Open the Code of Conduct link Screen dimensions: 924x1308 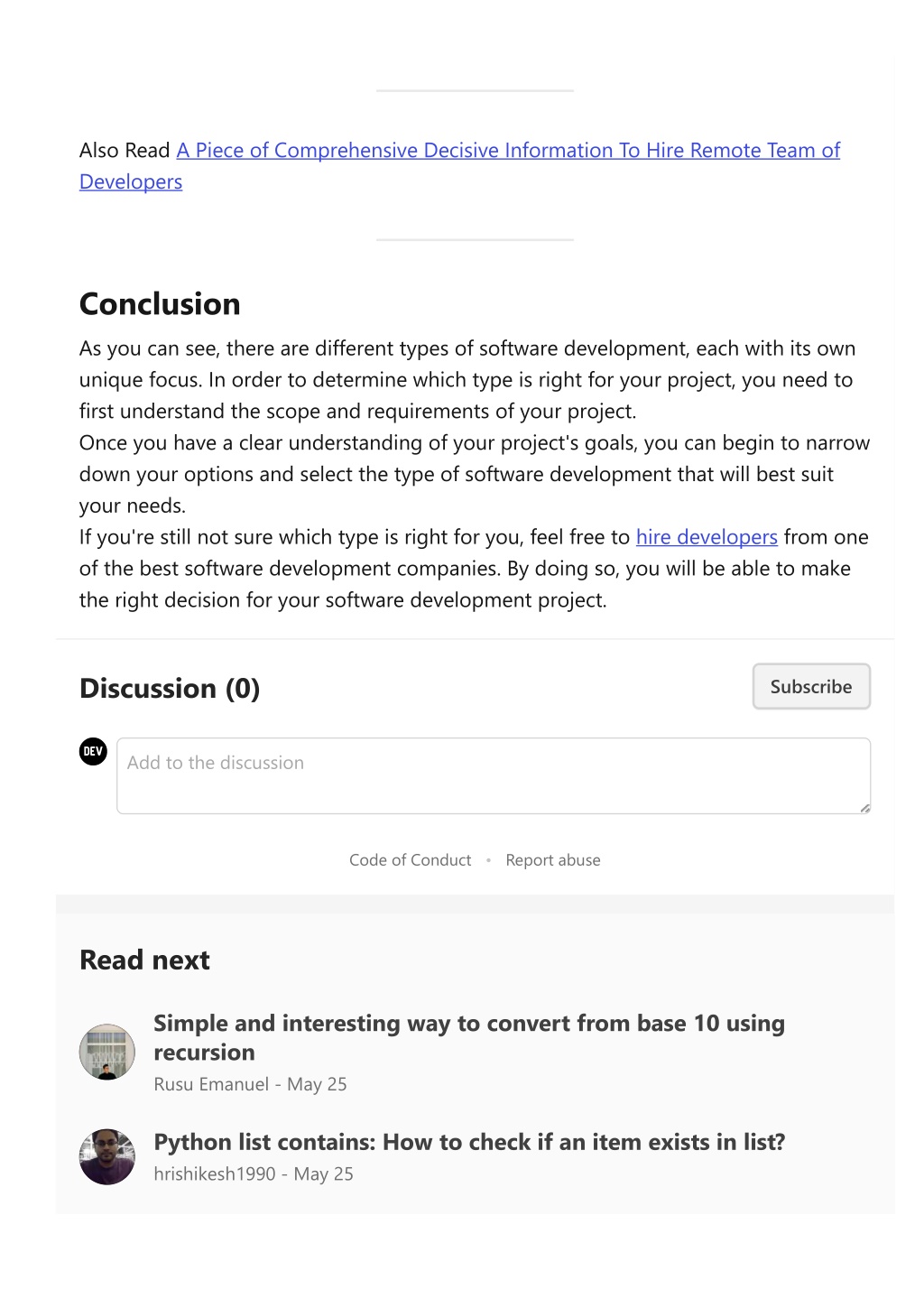411,860
